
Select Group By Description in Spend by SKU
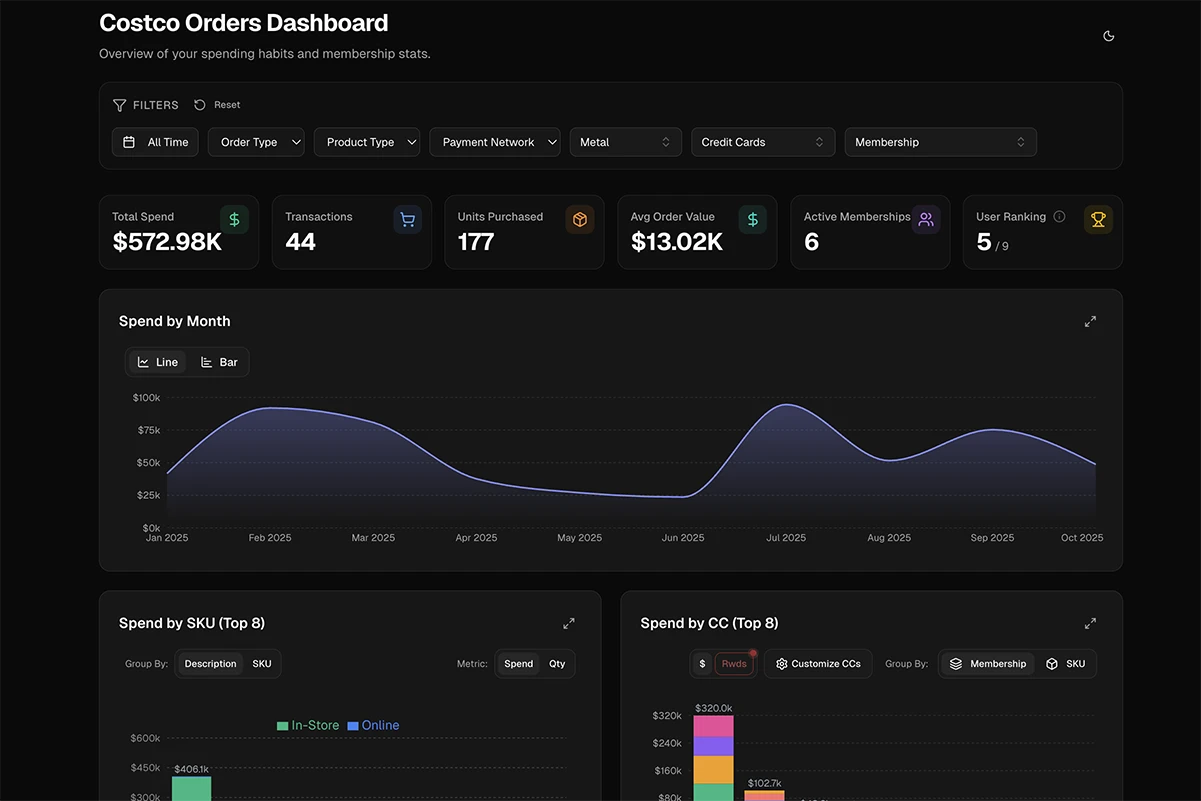click(209, 663)
